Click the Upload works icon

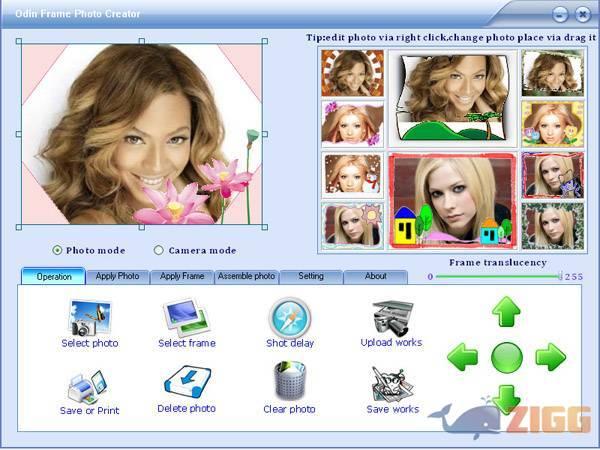(x=391, y=318)
